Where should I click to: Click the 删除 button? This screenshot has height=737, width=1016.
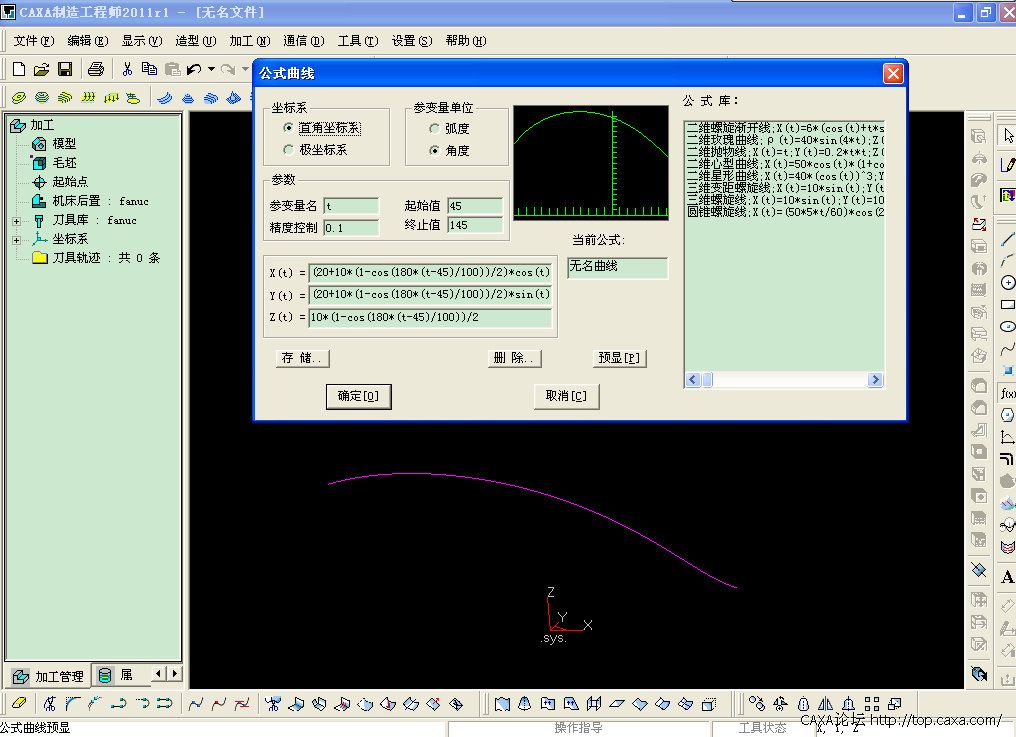(514, 358)
